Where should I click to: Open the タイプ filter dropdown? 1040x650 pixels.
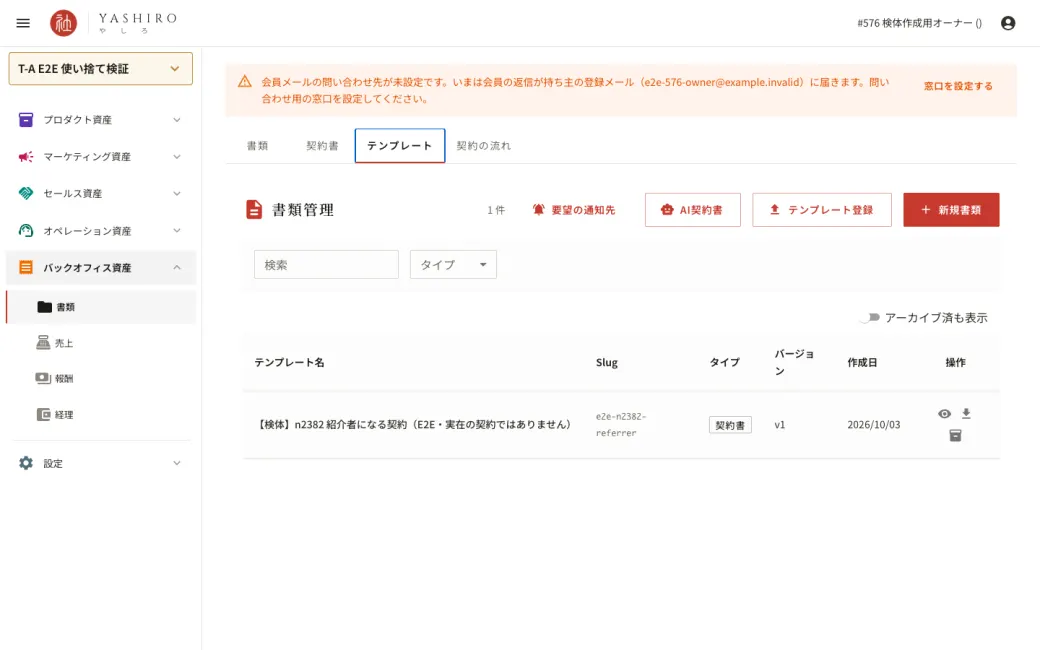(453, 265)
